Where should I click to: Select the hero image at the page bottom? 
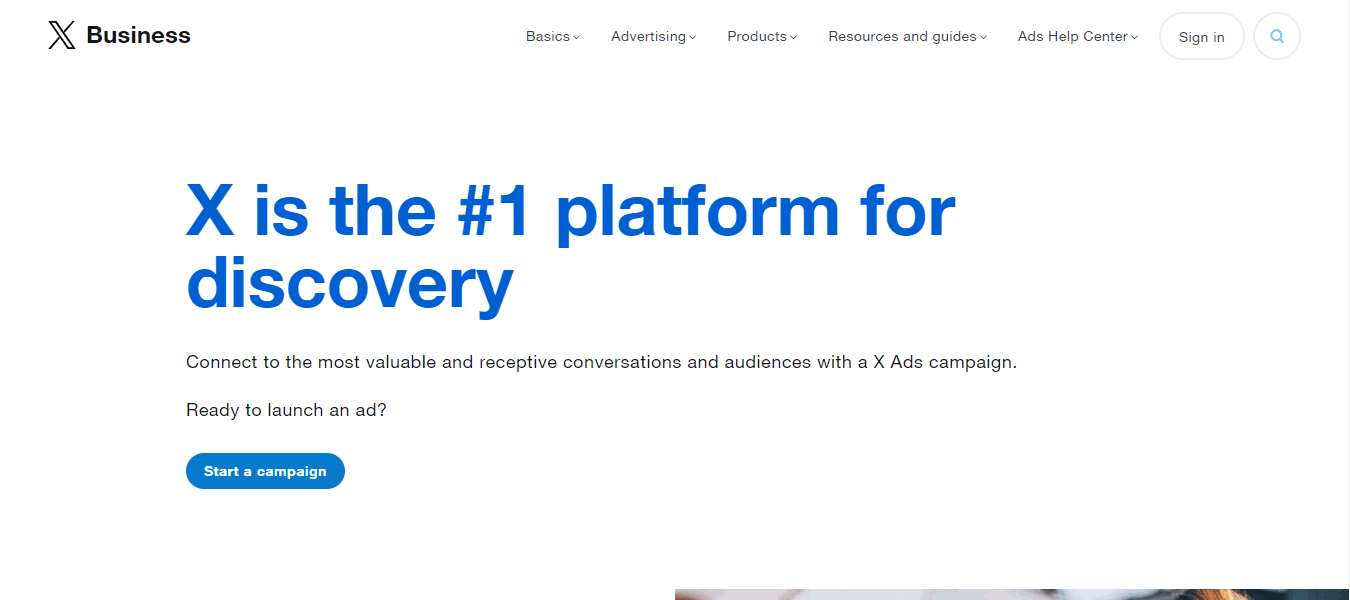point(1010,594)
